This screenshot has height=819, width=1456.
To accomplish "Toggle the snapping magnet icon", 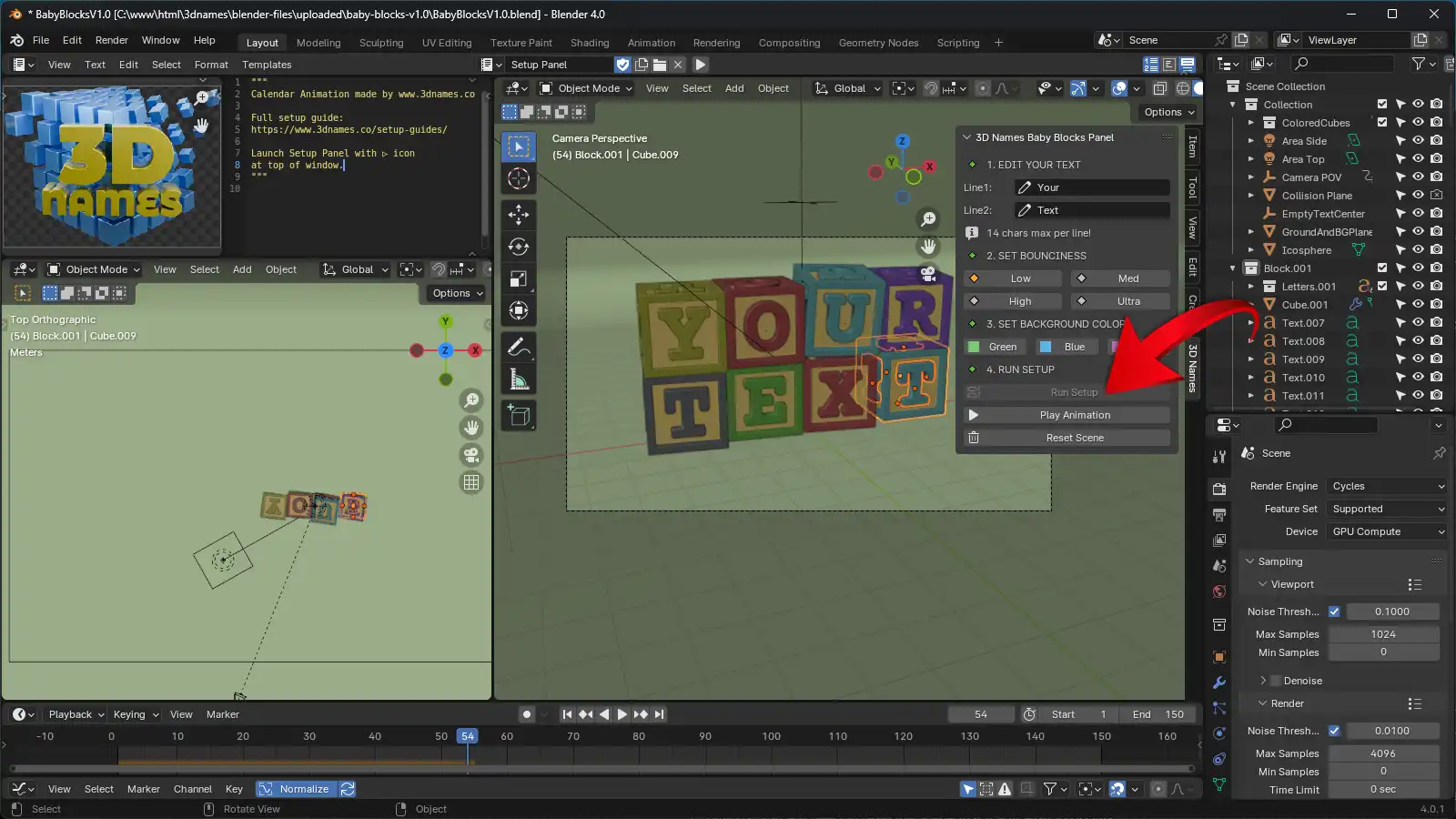I will 930,88.
